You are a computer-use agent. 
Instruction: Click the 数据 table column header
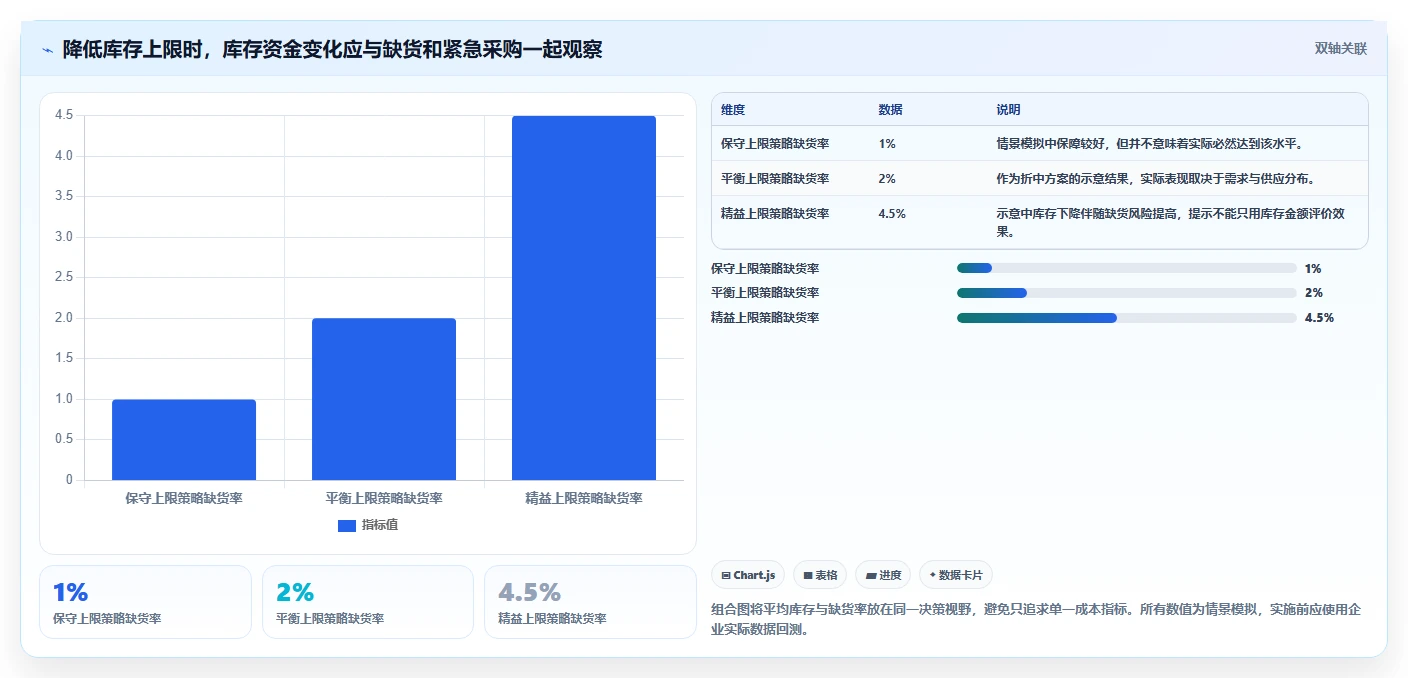[x=890, y=110]
